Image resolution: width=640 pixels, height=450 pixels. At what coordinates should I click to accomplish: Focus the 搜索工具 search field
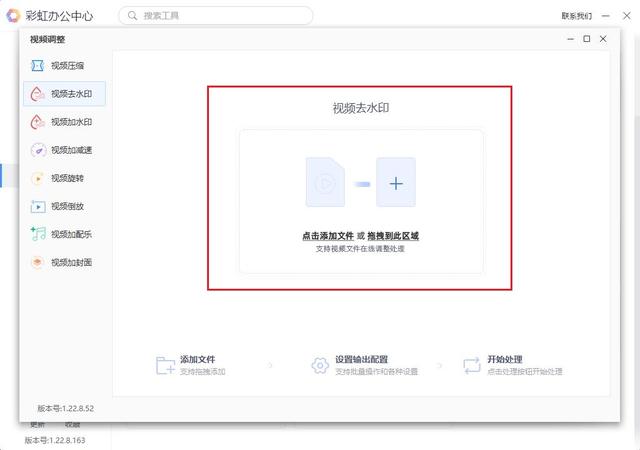[x=216, y=16]
